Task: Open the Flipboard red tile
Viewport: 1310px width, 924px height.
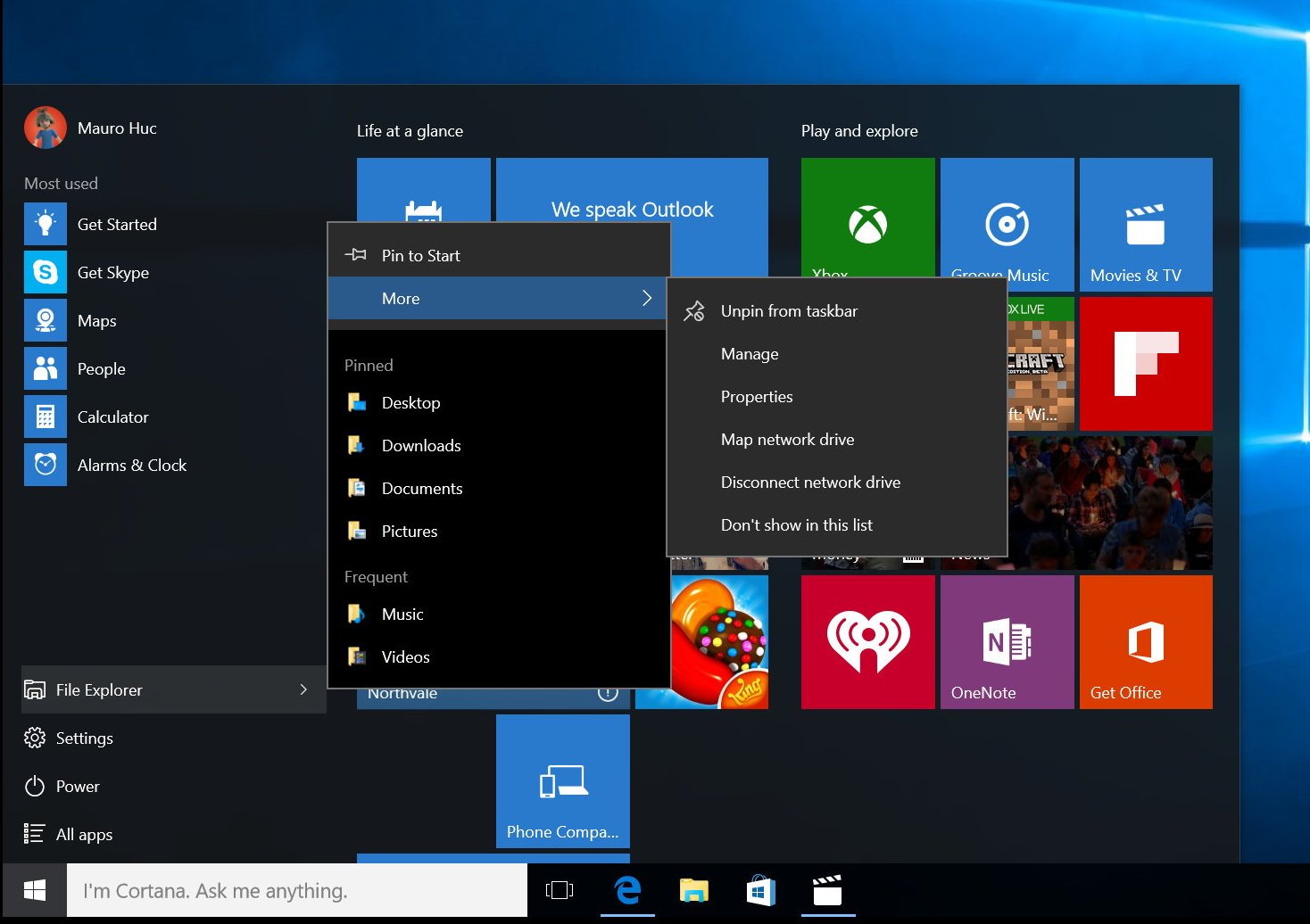Action: [x=1146, y=364]
